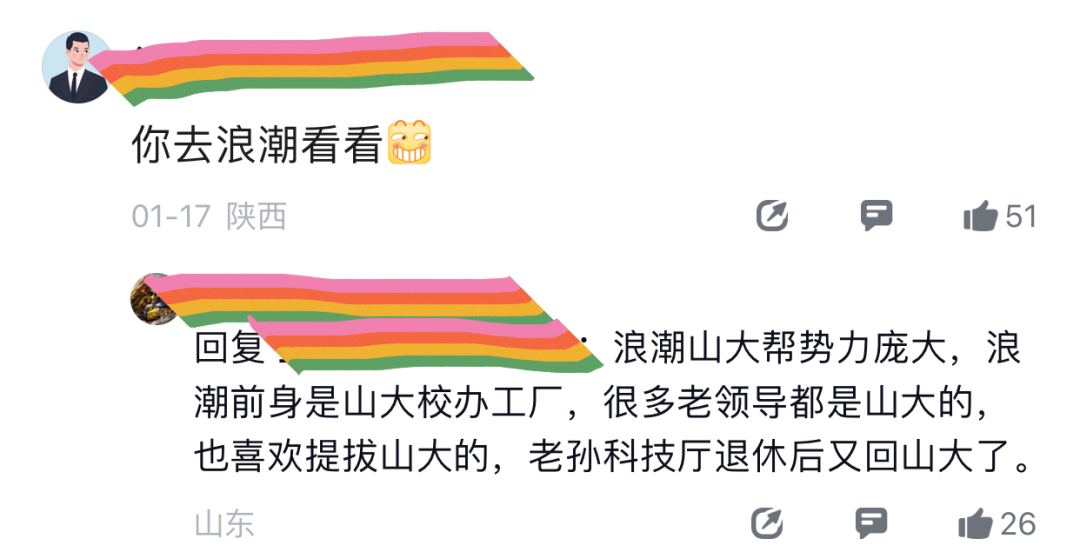Tap the grinning emoji in the comment
This screenshot has height=552, width=1080.
tap(409, 143)
